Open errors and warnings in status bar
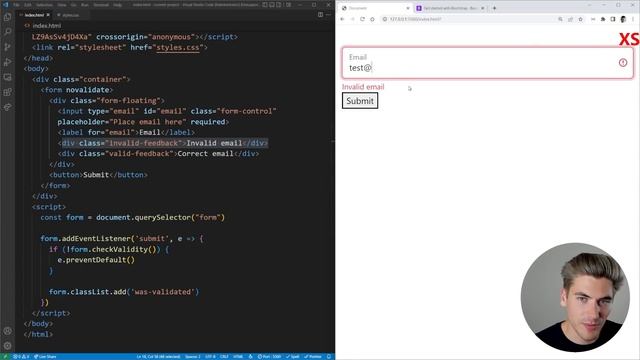 tap(21, 356)
